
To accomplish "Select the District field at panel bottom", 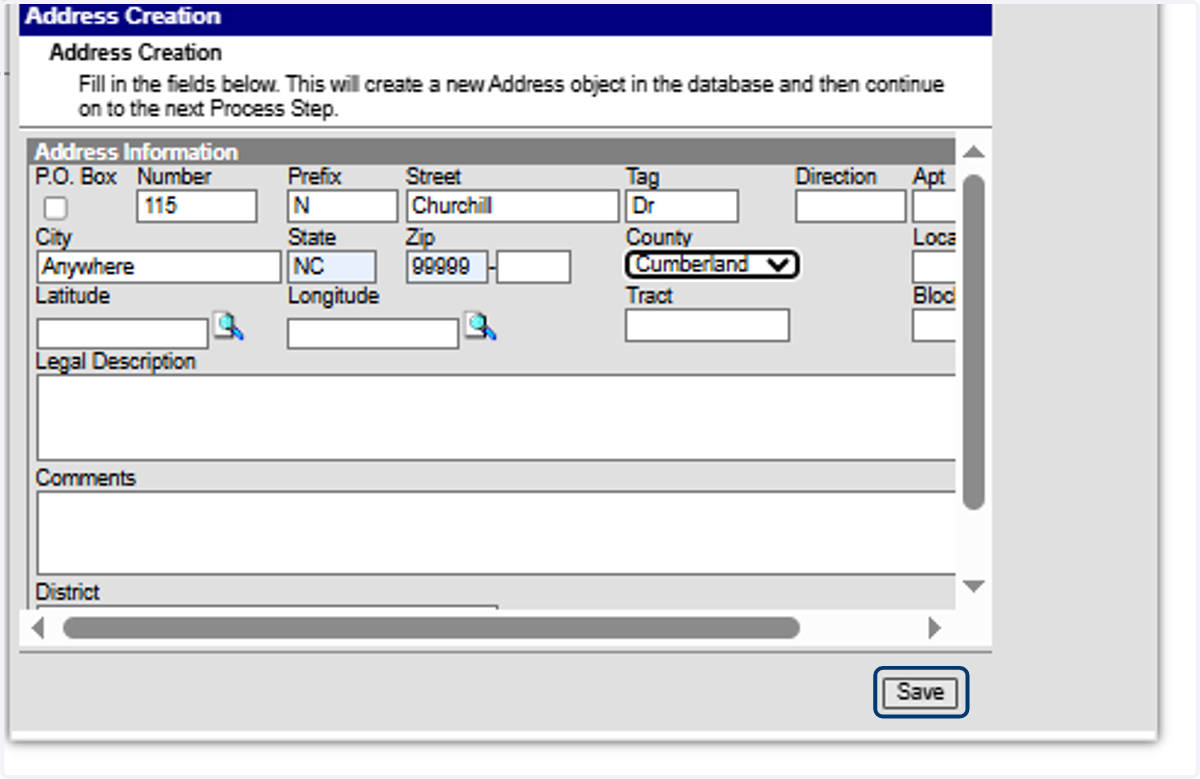I will click(267, 606).
